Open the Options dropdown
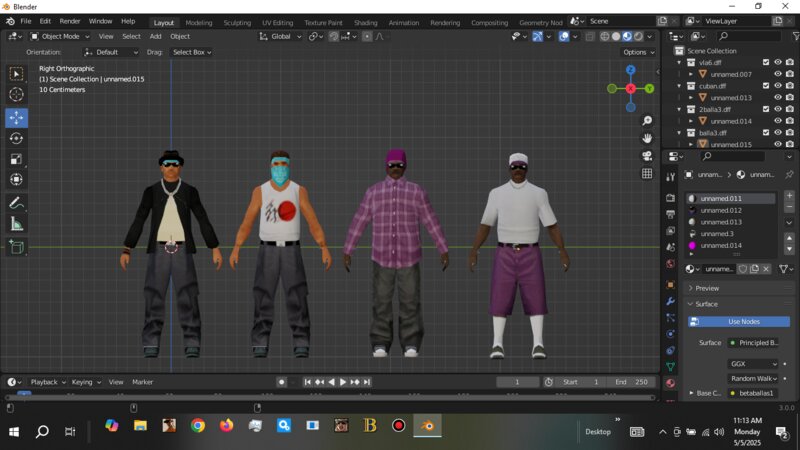Viewport: 800px width, 450px height. click(x=638, y=52)
